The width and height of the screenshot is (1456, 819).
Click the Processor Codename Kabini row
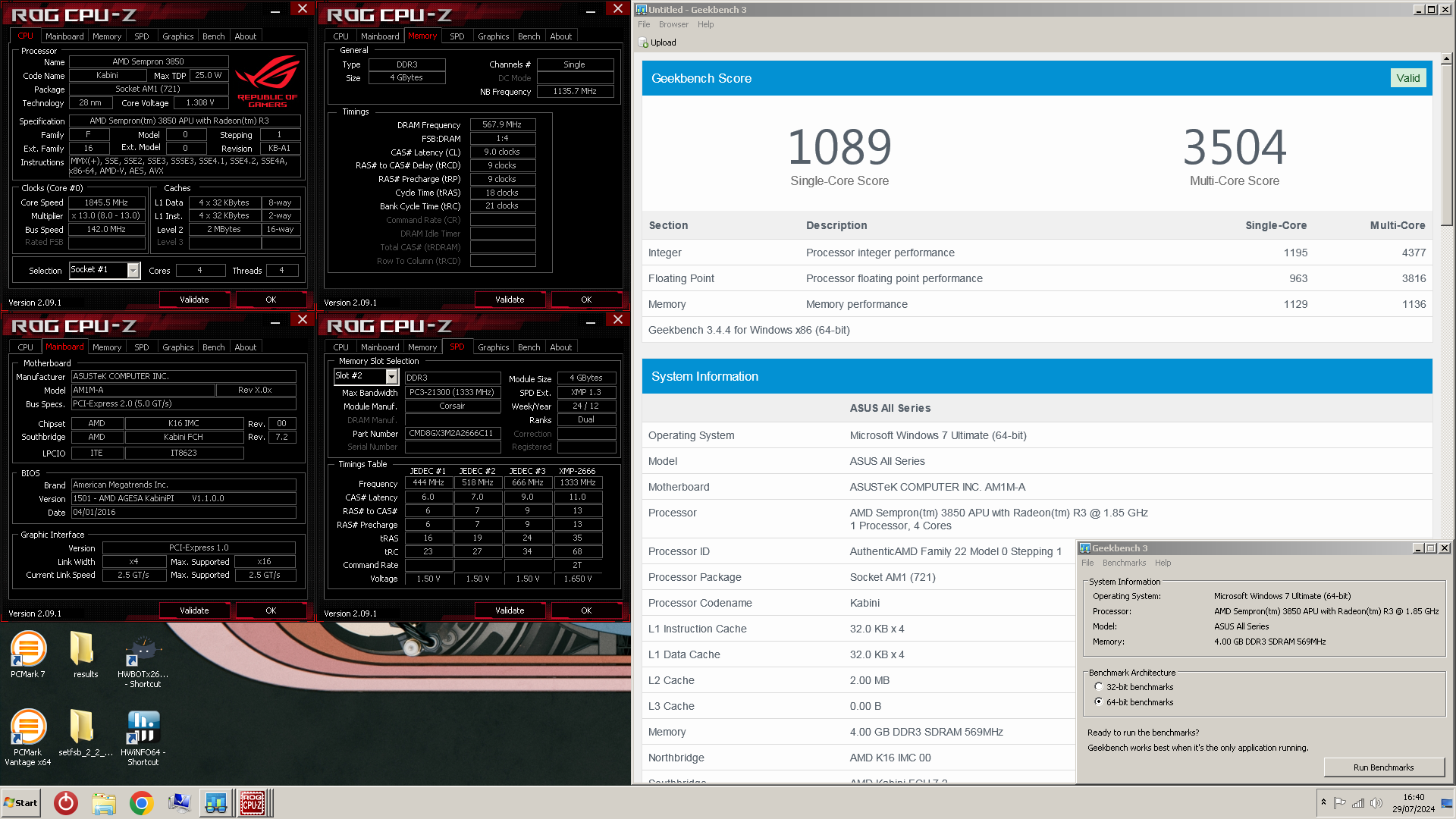[858, 603]
